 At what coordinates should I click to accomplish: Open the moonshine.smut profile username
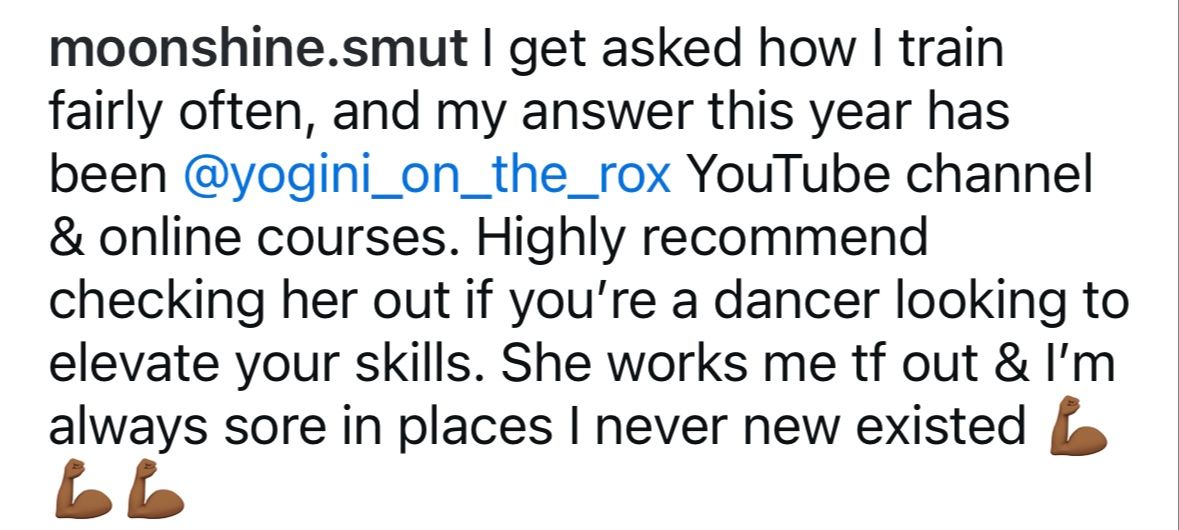[x=258, y=49]
